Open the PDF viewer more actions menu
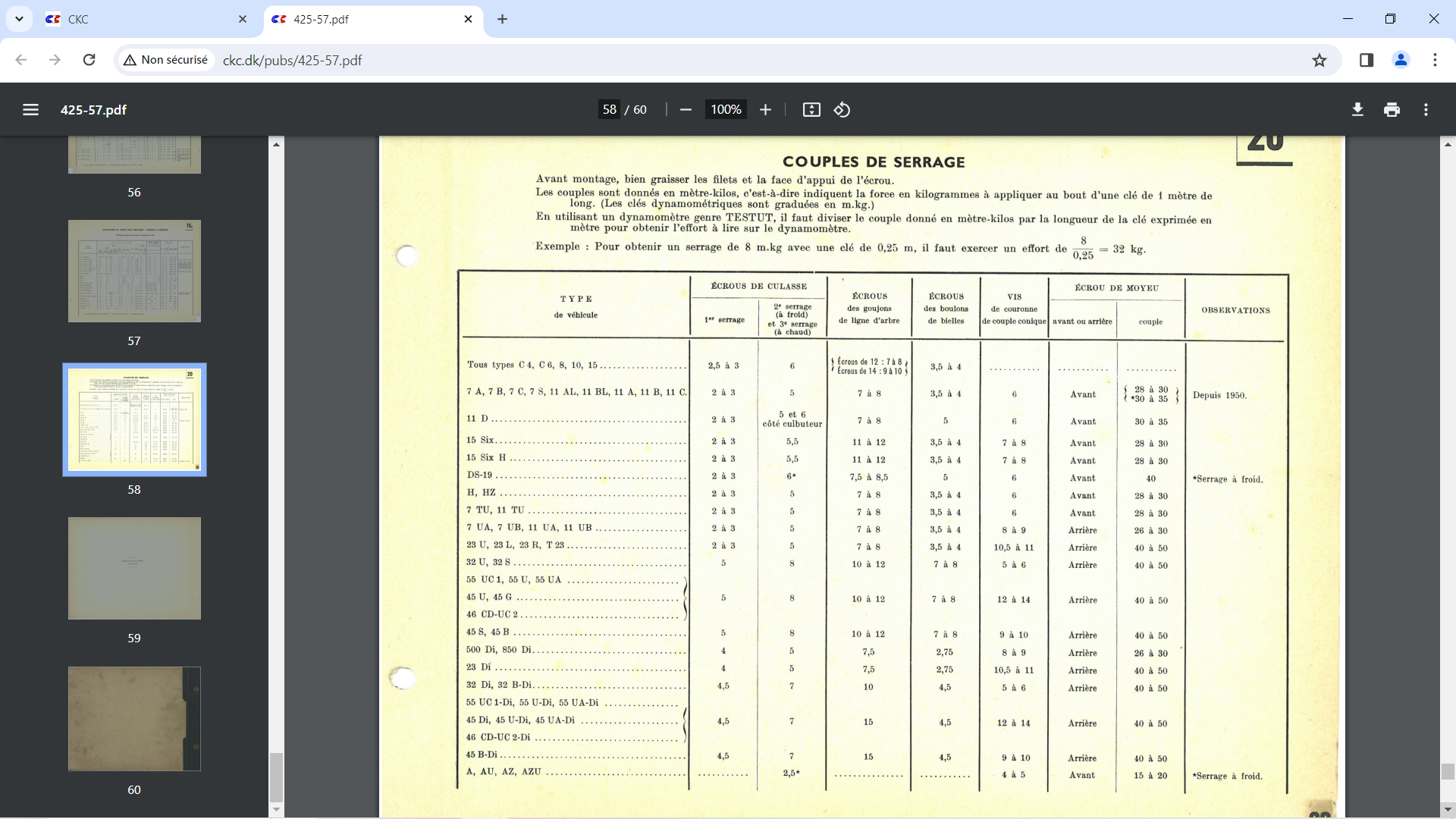 (x=1426, y=110)
